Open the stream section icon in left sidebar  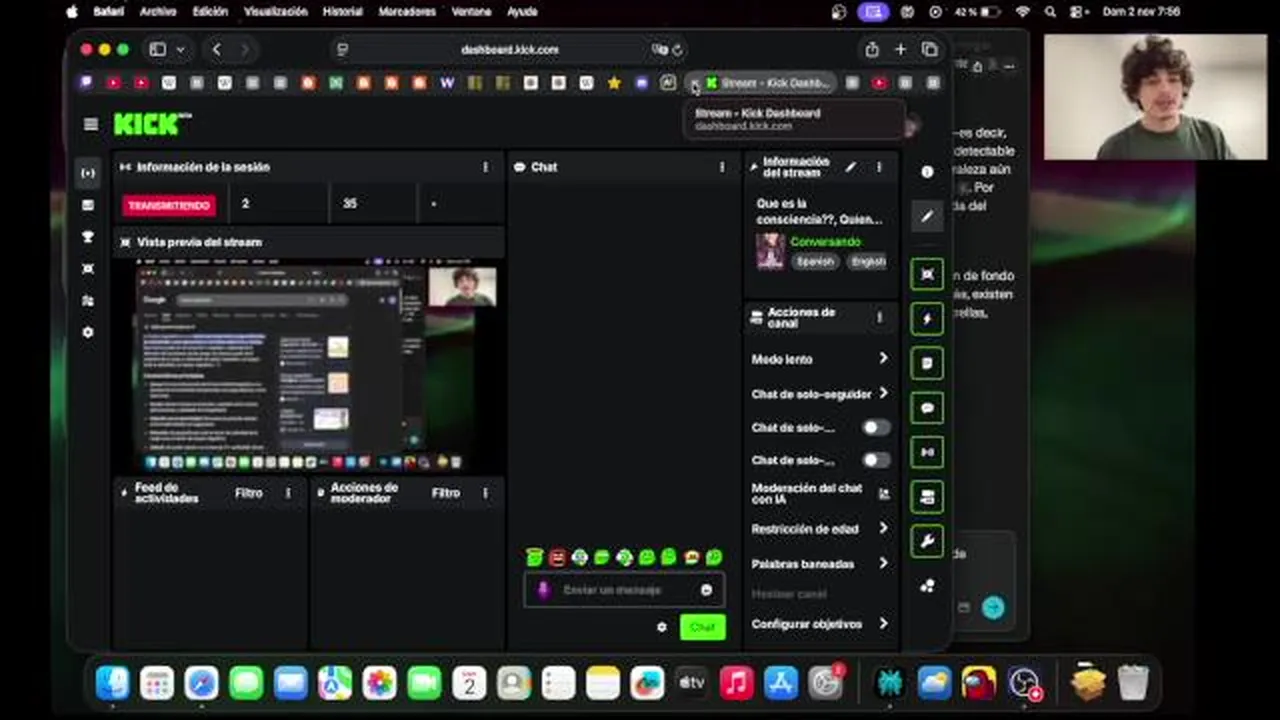(88, 173)
